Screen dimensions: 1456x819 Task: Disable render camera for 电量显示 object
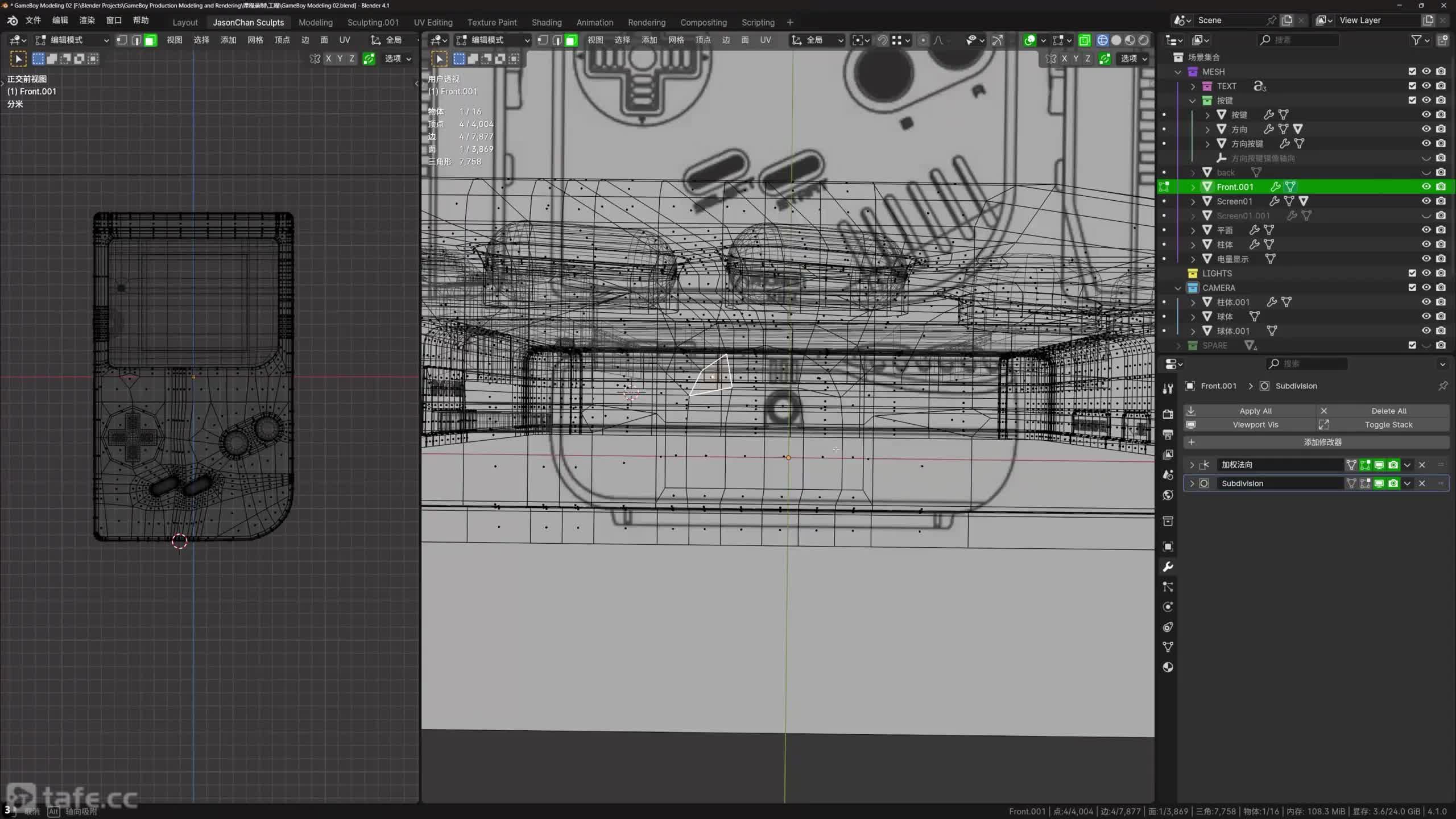(x=1441, y=259)
